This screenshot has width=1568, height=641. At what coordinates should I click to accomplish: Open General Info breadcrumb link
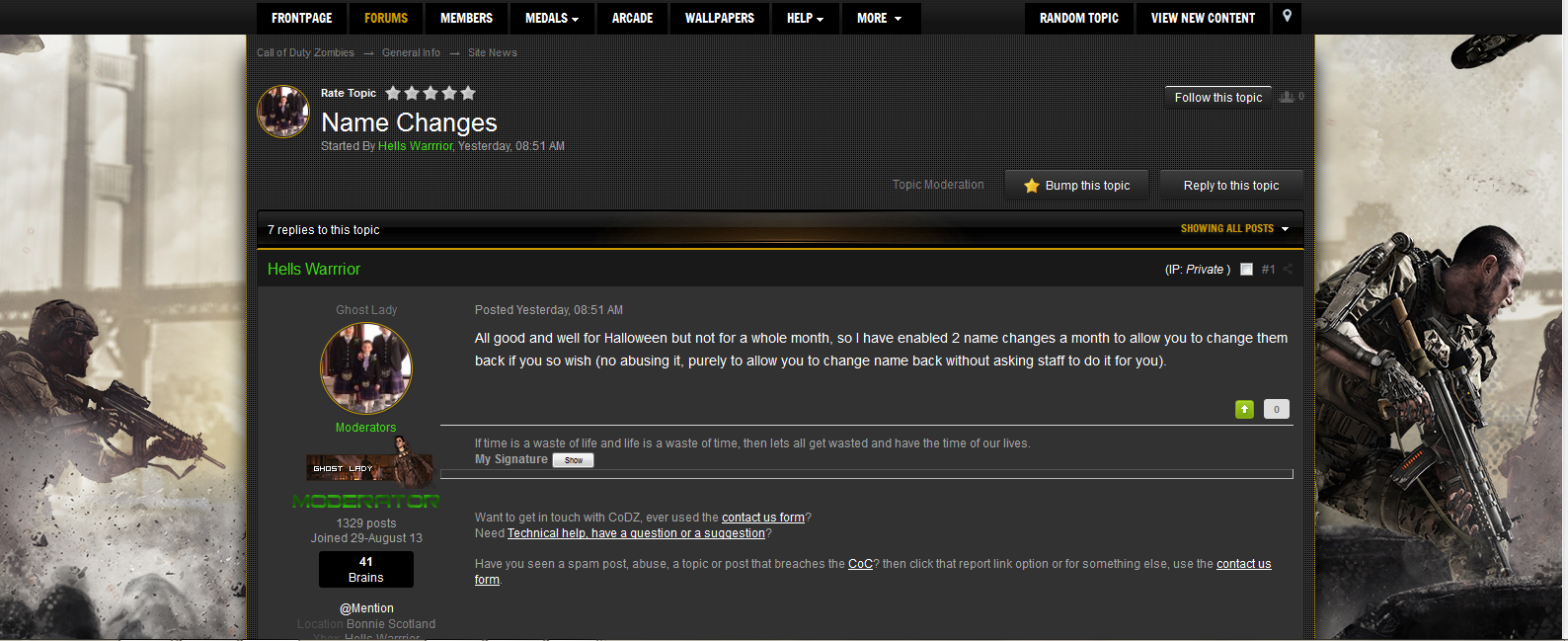(x=411, y=53)
